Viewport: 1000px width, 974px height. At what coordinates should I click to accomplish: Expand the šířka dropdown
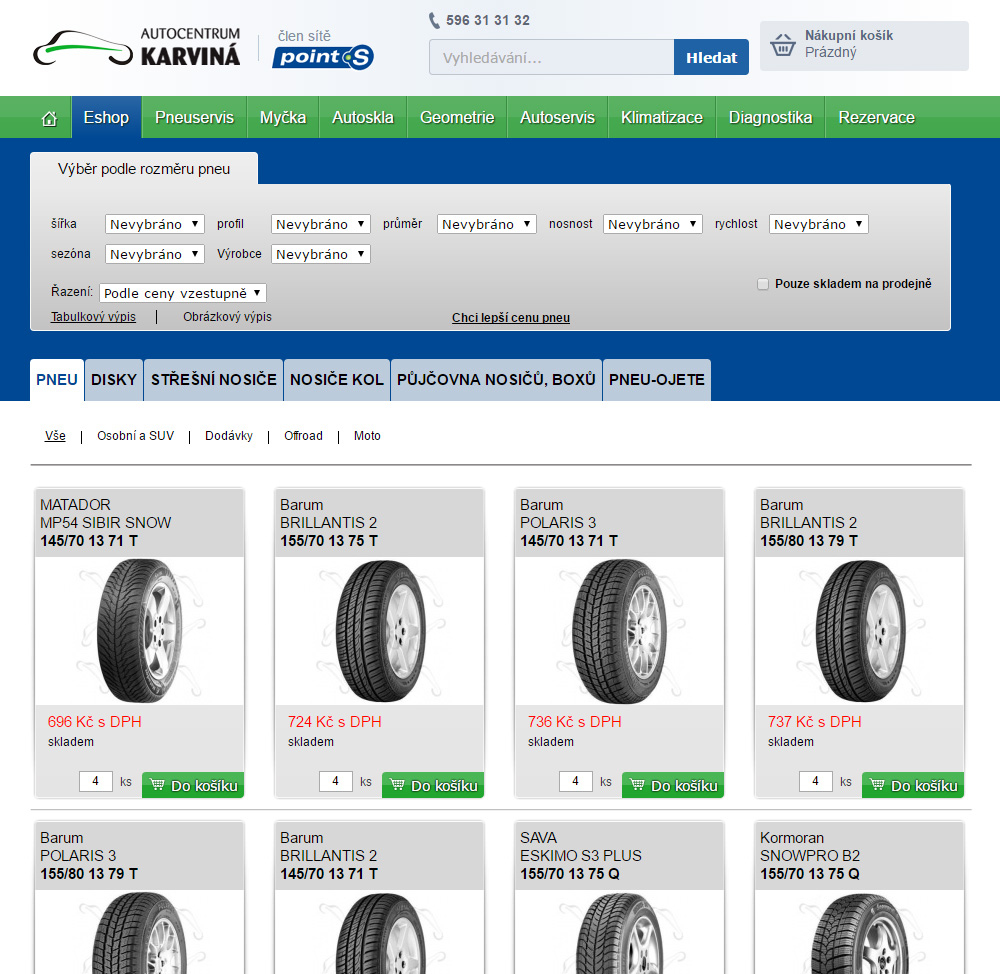click(155, 224)
